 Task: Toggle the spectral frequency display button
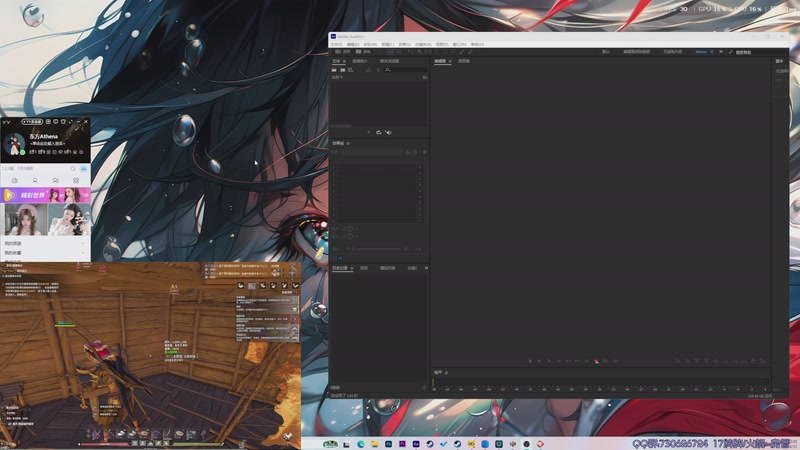coord(391,52)
